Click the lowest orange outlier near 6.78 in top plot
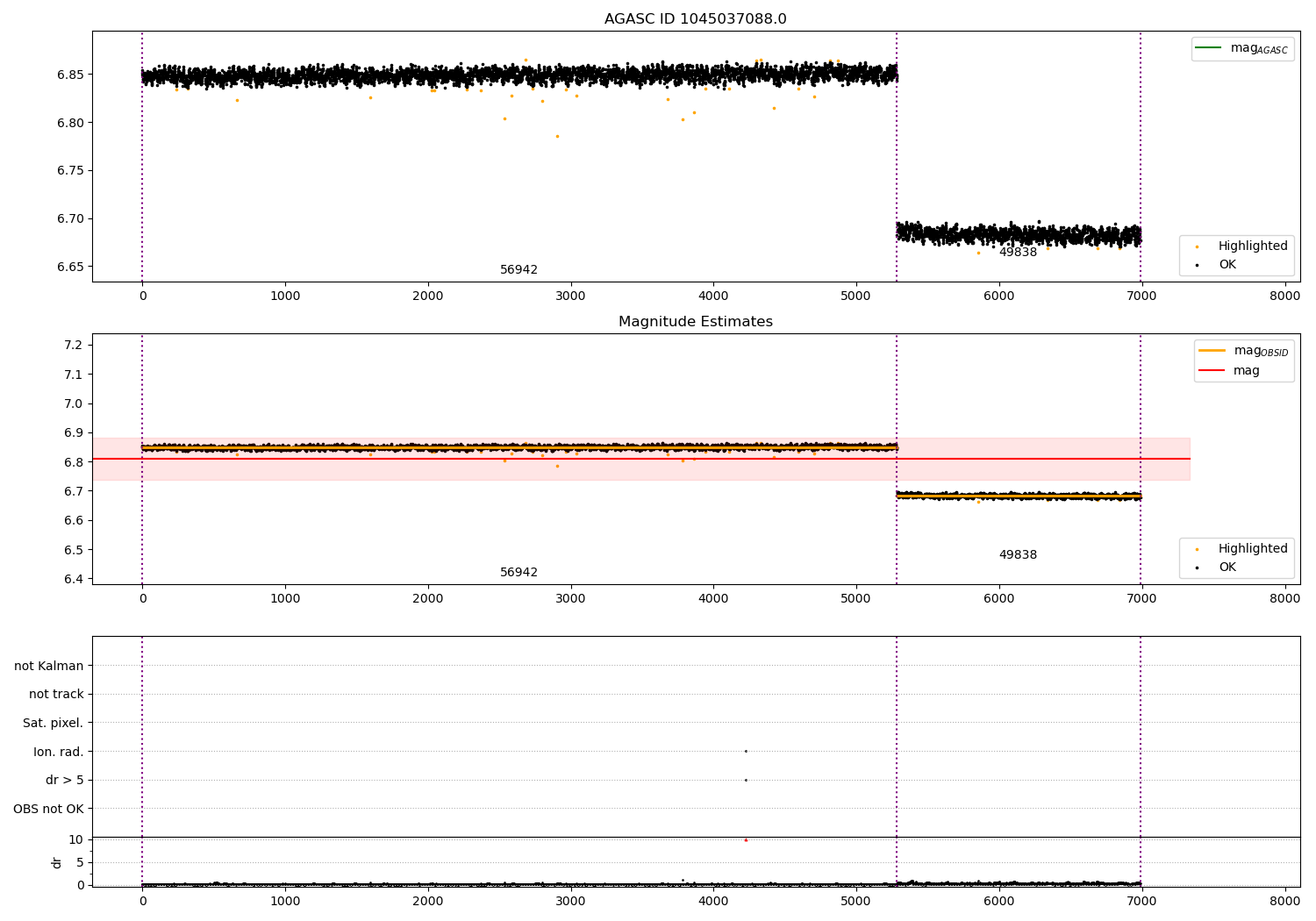This screenshot has height=921, width=1316. coord(557,136)
